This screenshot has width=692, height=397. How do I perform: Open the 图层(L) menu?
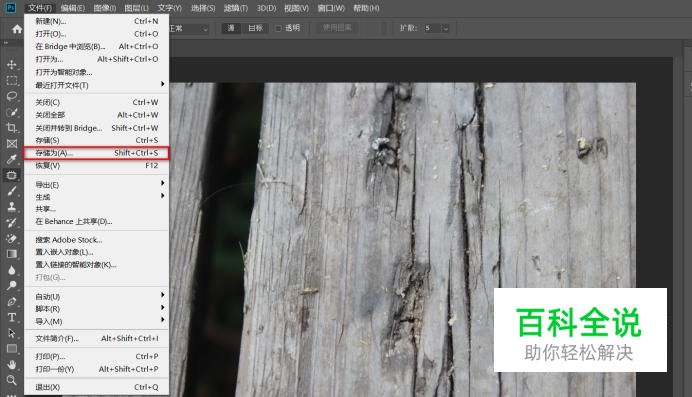pos(136,8)
